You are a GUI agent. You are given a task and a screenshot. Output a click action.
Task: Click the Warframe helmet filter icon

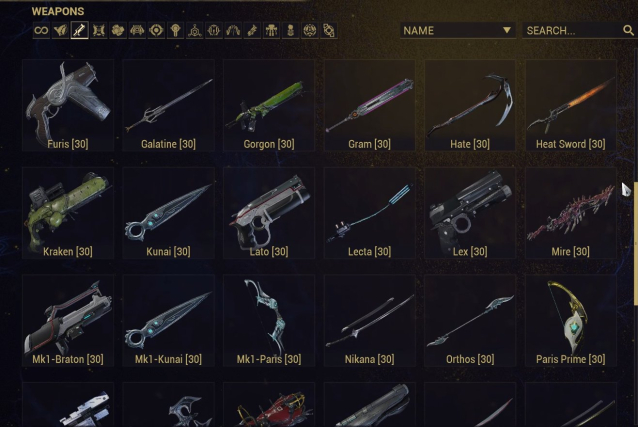(60, 31)
